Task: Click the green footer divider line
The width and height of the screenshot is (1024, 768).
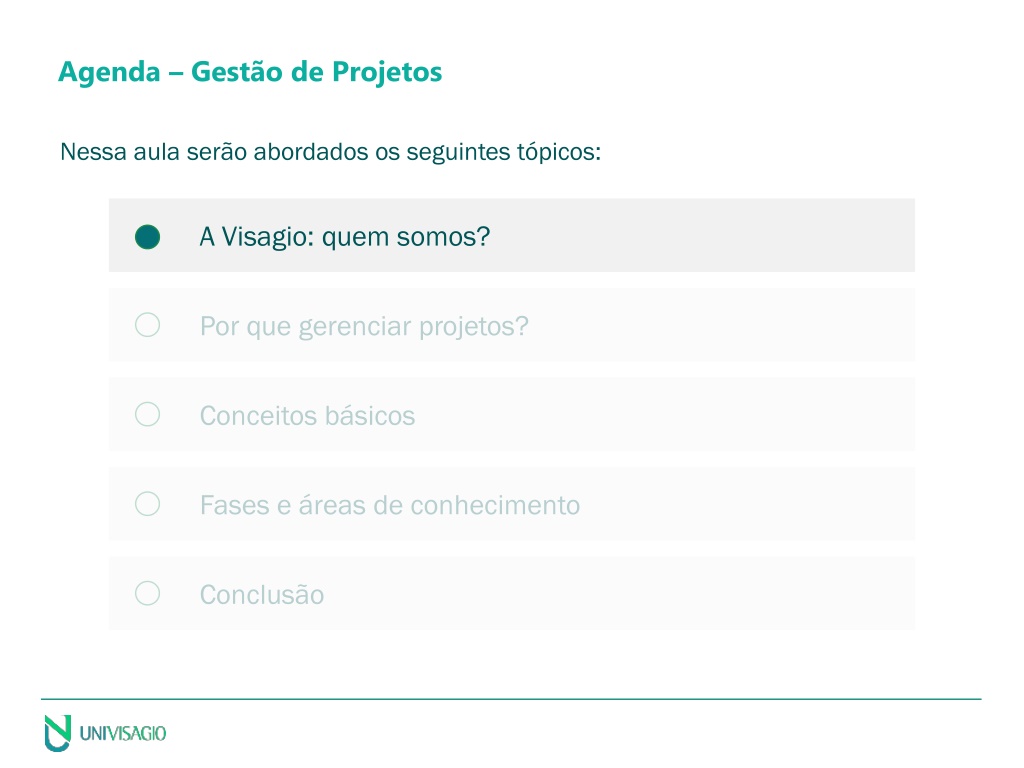Action: [511, 699]
